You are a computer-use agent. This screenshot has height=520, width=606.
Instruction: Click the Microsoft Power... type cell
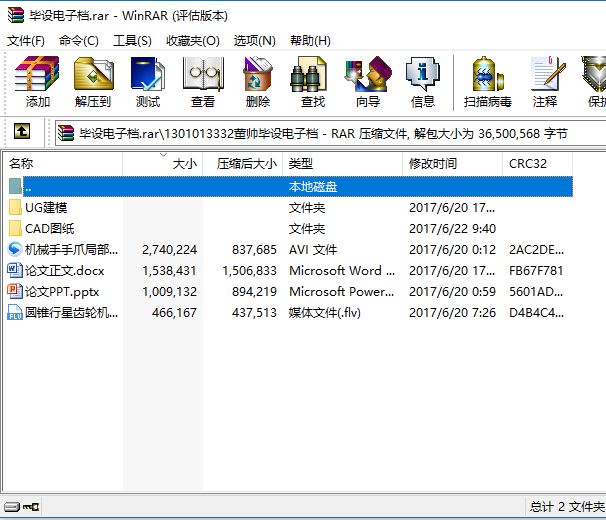click(x=342, y=291)
